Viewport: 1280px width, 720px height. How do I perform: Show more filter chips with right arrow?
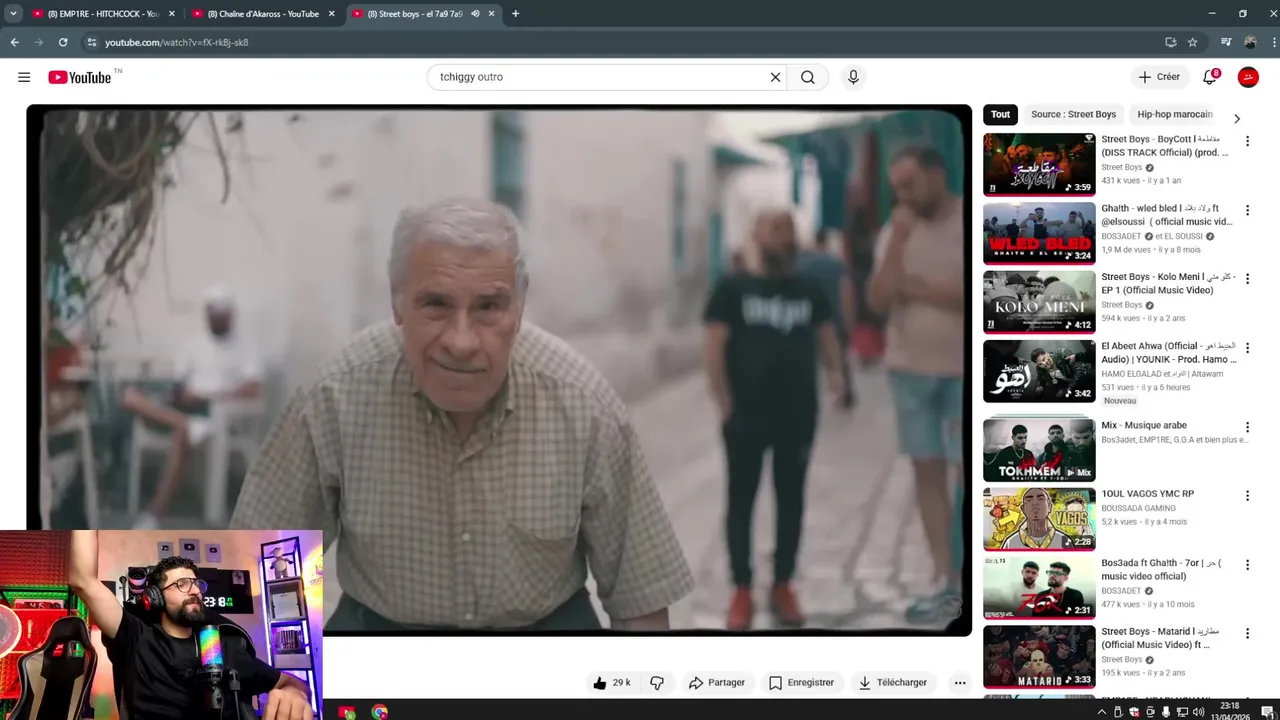[1237, 118]
